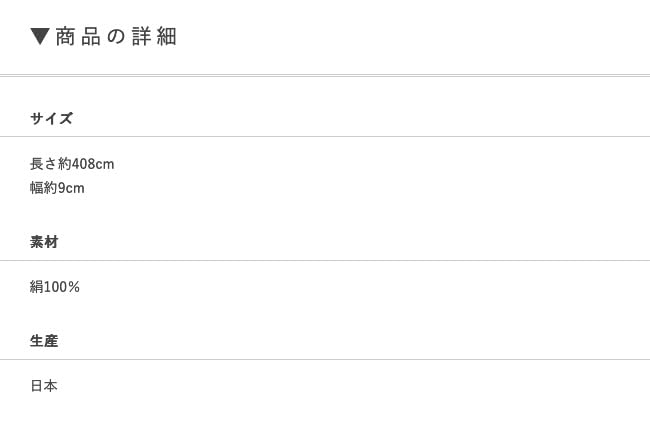Click the 絹 character in the material line
This screenshot has width=650, height=424.
36,287
